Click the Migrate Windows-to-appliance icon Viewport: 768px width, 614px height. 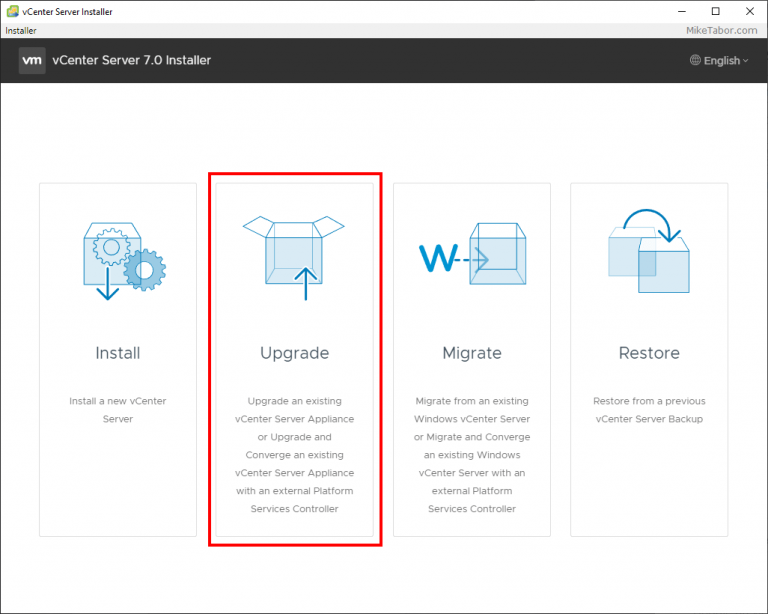coord(472,254)
